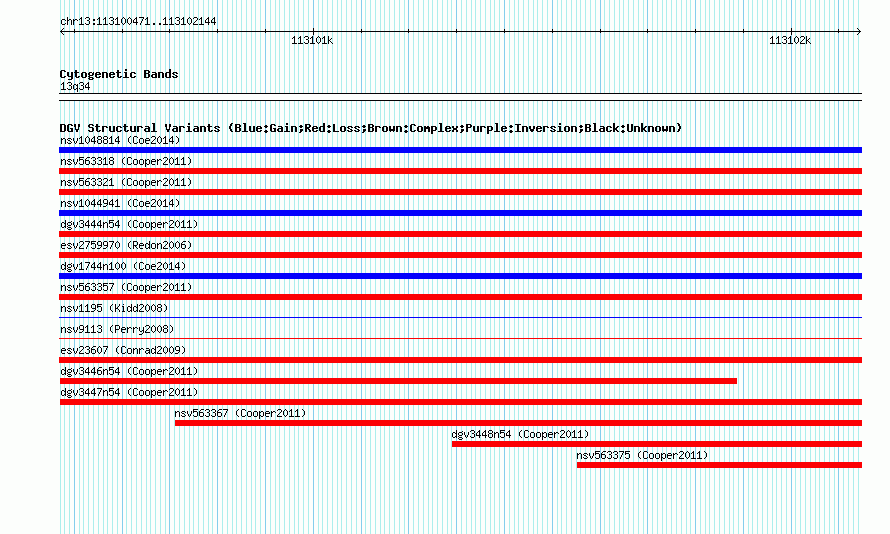The width and height of the screenshot is (890, 534).
Task: Click the dgv3448n54 (Cooper2011) label
Action: click(x=520, y=434)
